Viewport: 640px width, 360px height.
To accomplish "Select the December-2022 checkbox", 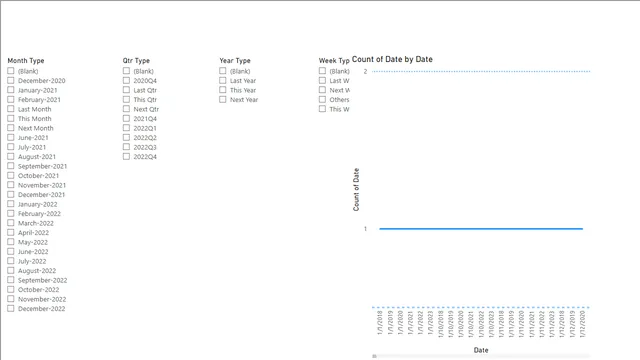I will [x=11, y=309].
